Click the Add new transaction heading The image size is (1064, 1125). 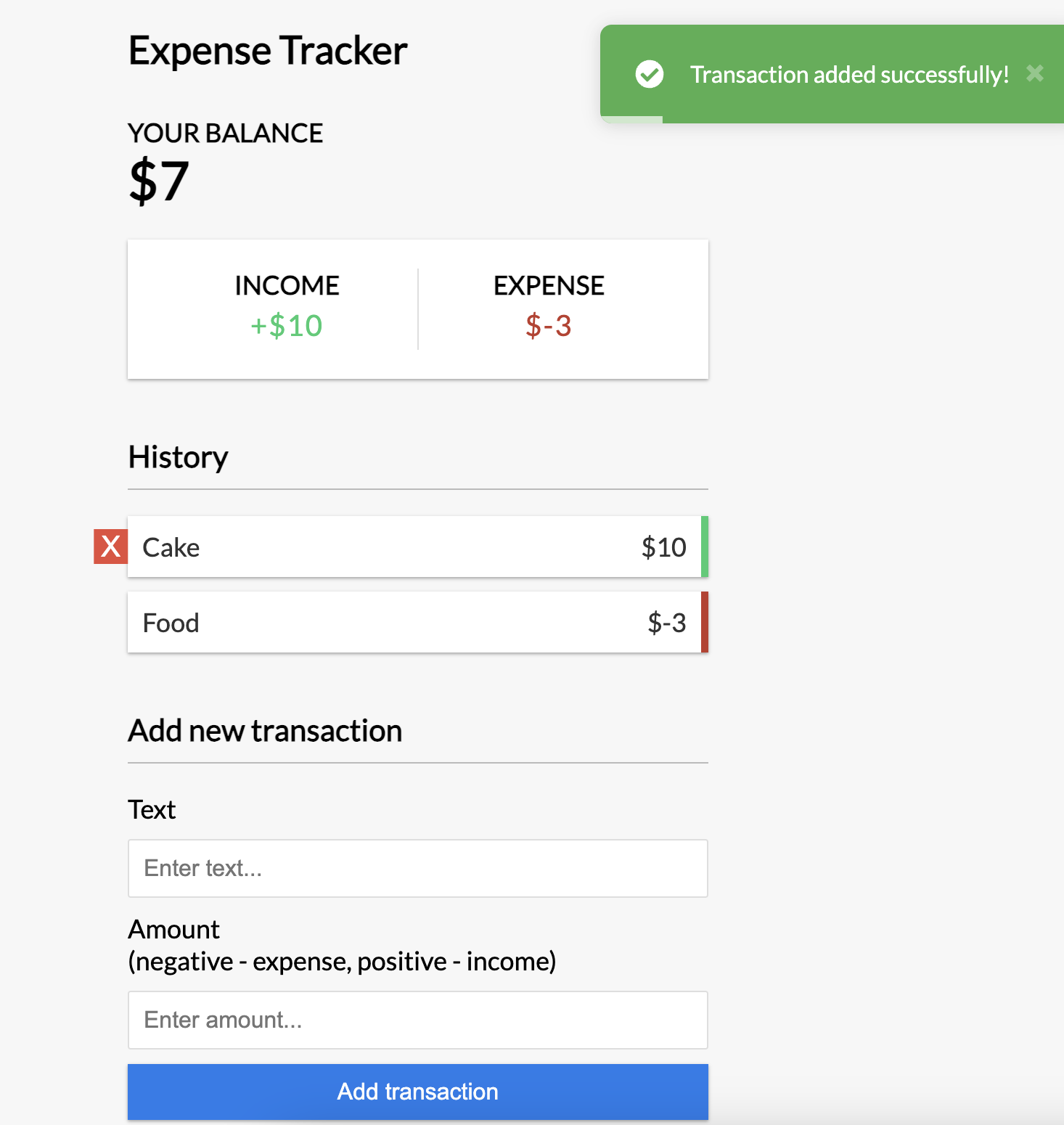[x=265, y=730]
